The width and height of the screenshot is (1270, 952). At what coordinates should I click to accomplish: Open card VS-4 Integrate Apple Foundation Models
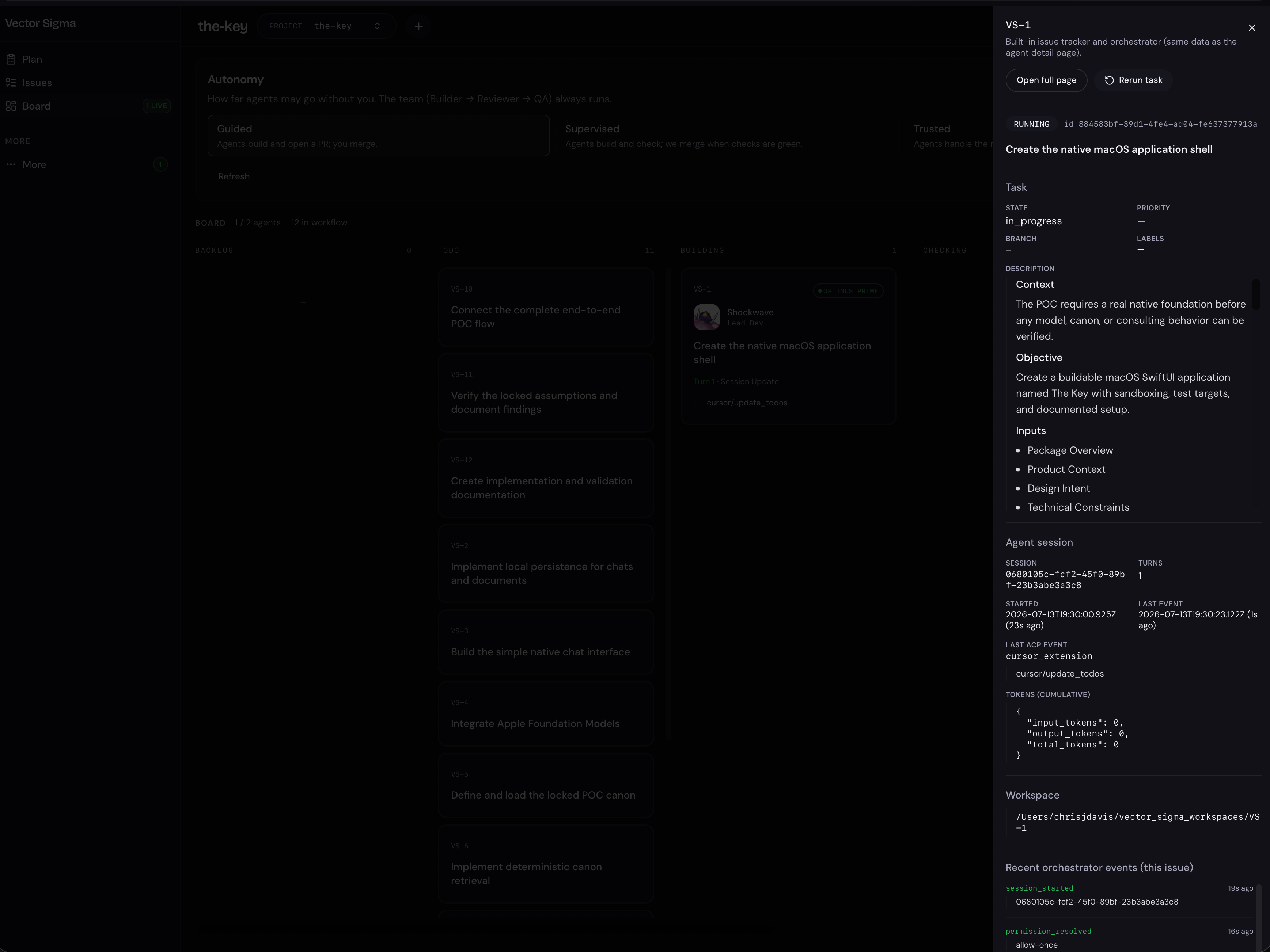(545, 714)
